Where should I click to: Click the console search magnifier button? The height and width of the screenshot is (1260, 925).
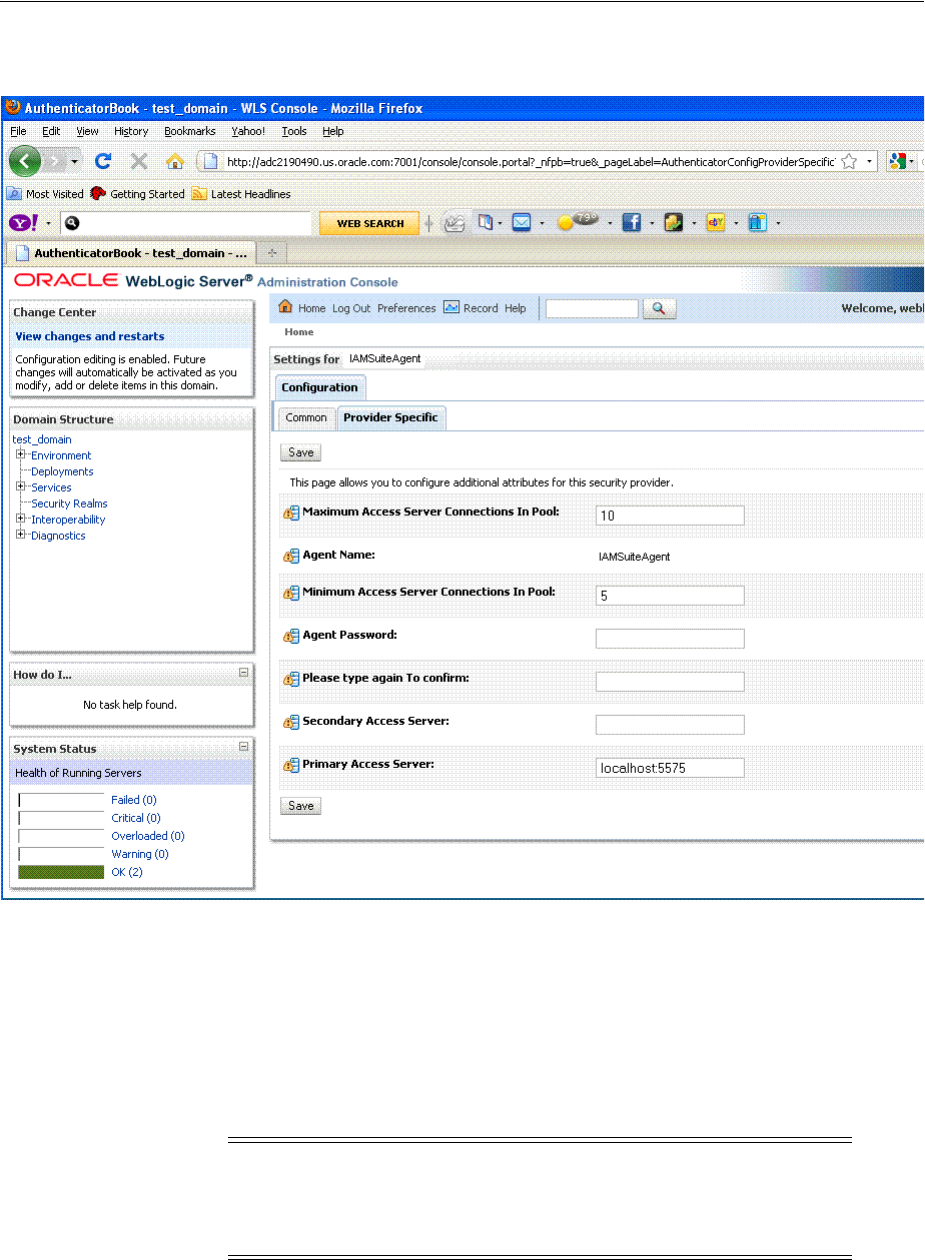pyautogui.click(x=659, y=309)
